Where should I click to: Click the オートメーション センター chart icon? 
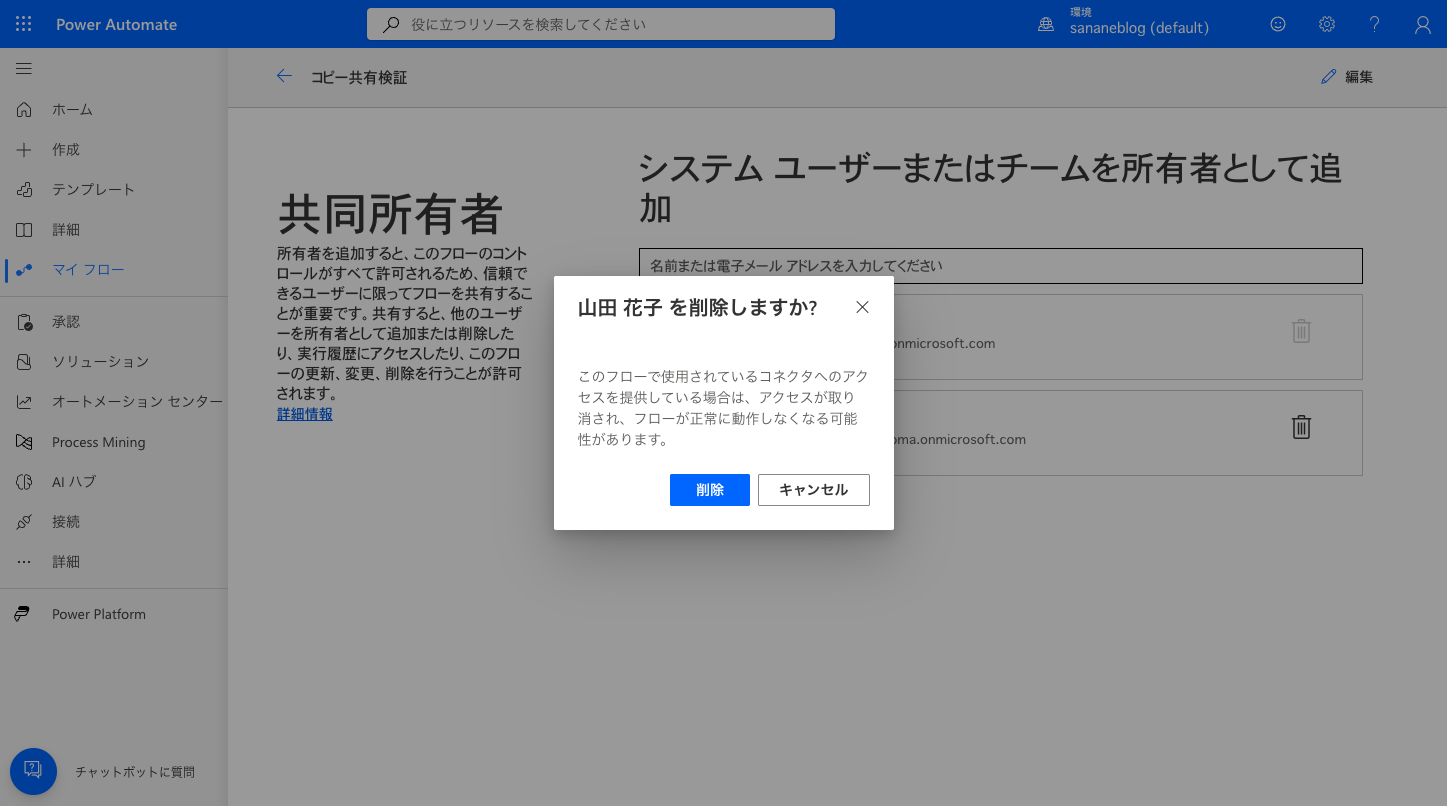(24, 401)
